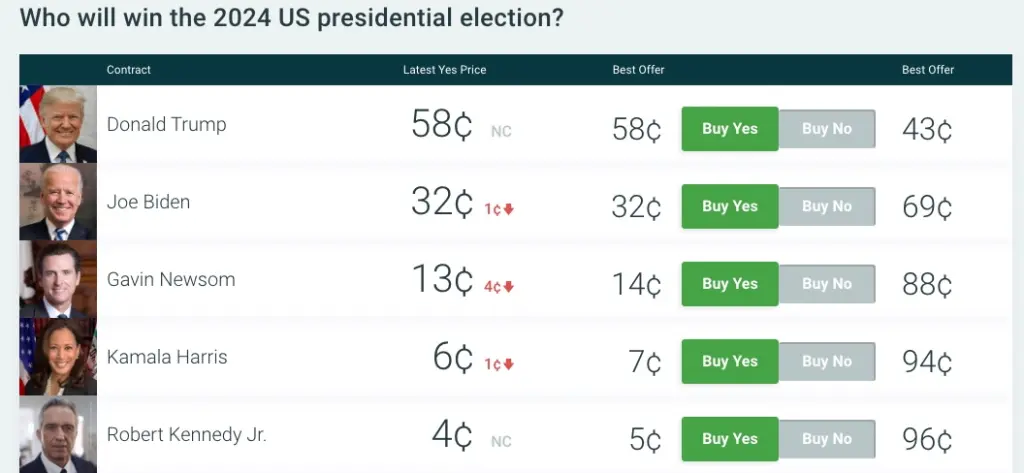Select the Gavin Newsom contract name
1024x473 pixels.
(171, 280)
